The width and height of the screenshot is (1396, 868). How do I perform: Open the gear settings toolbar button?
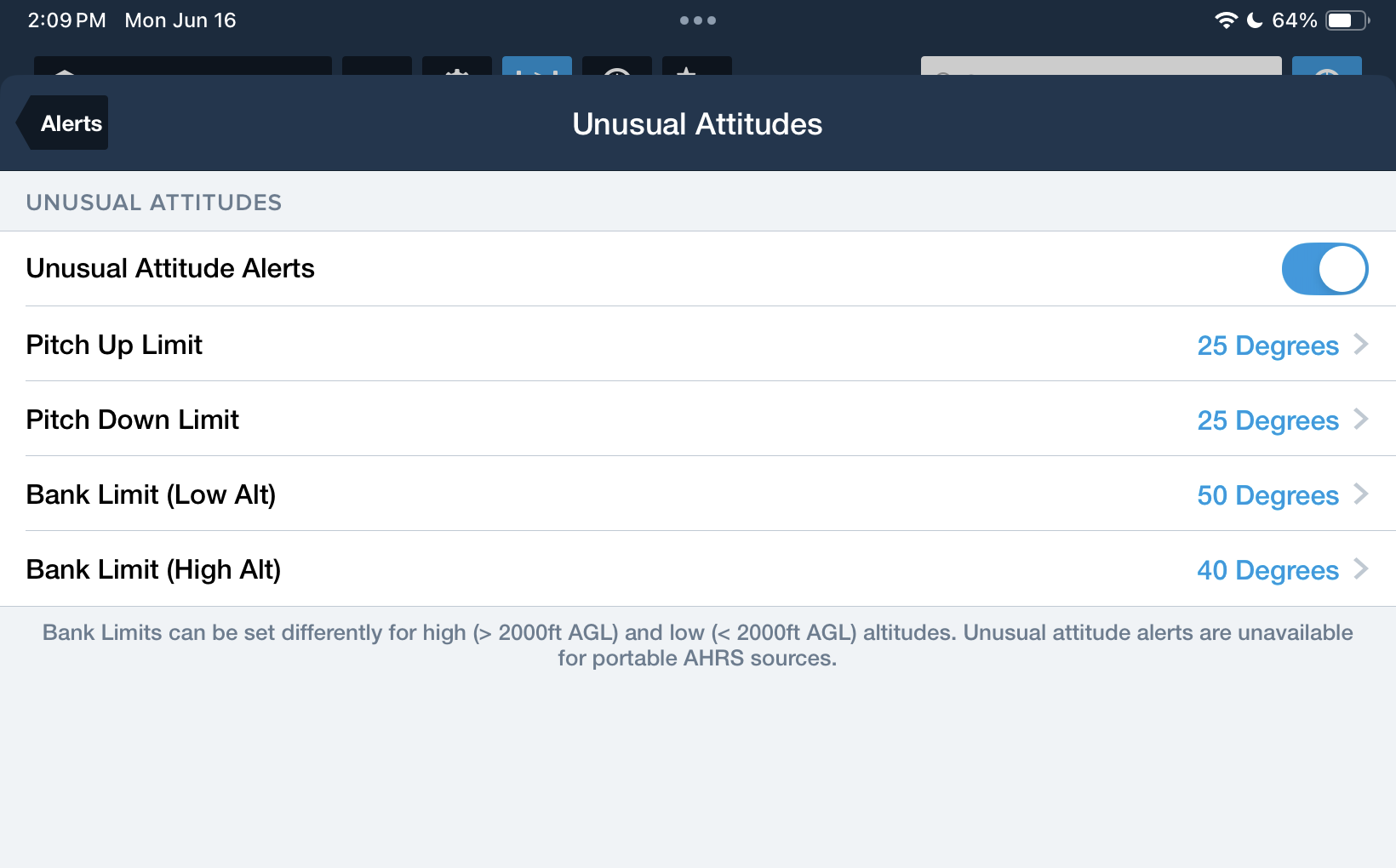[x=457, y=66]
